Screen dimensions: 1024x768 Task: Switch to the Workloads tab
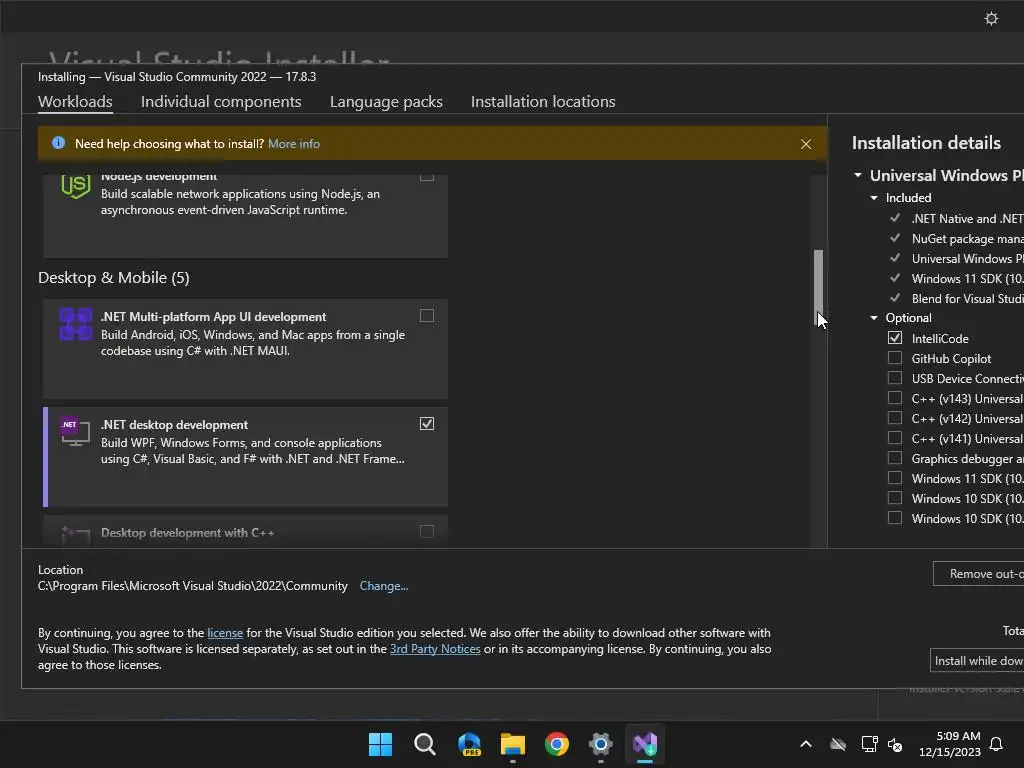[x=75, y=102]
